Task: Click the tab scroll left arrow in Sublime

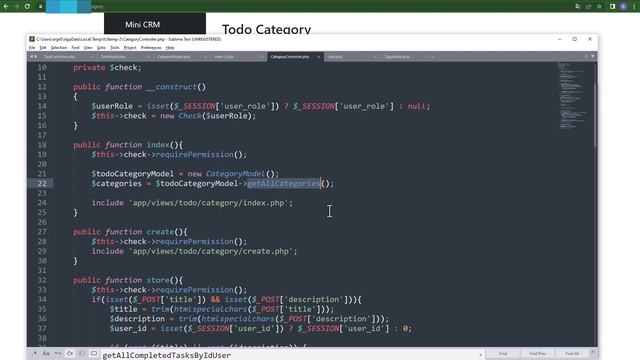Action: click(31, 57)
